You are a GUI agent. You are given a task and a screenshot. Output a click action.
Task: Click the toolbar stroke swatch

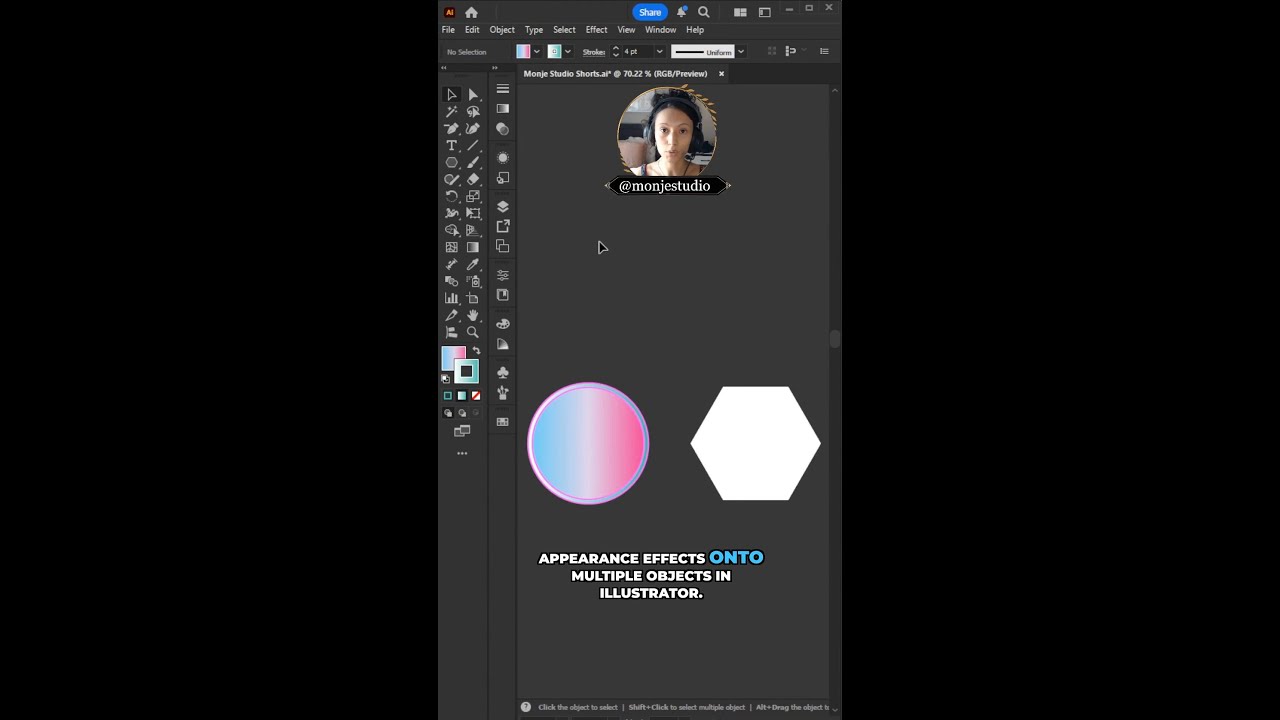466,372
